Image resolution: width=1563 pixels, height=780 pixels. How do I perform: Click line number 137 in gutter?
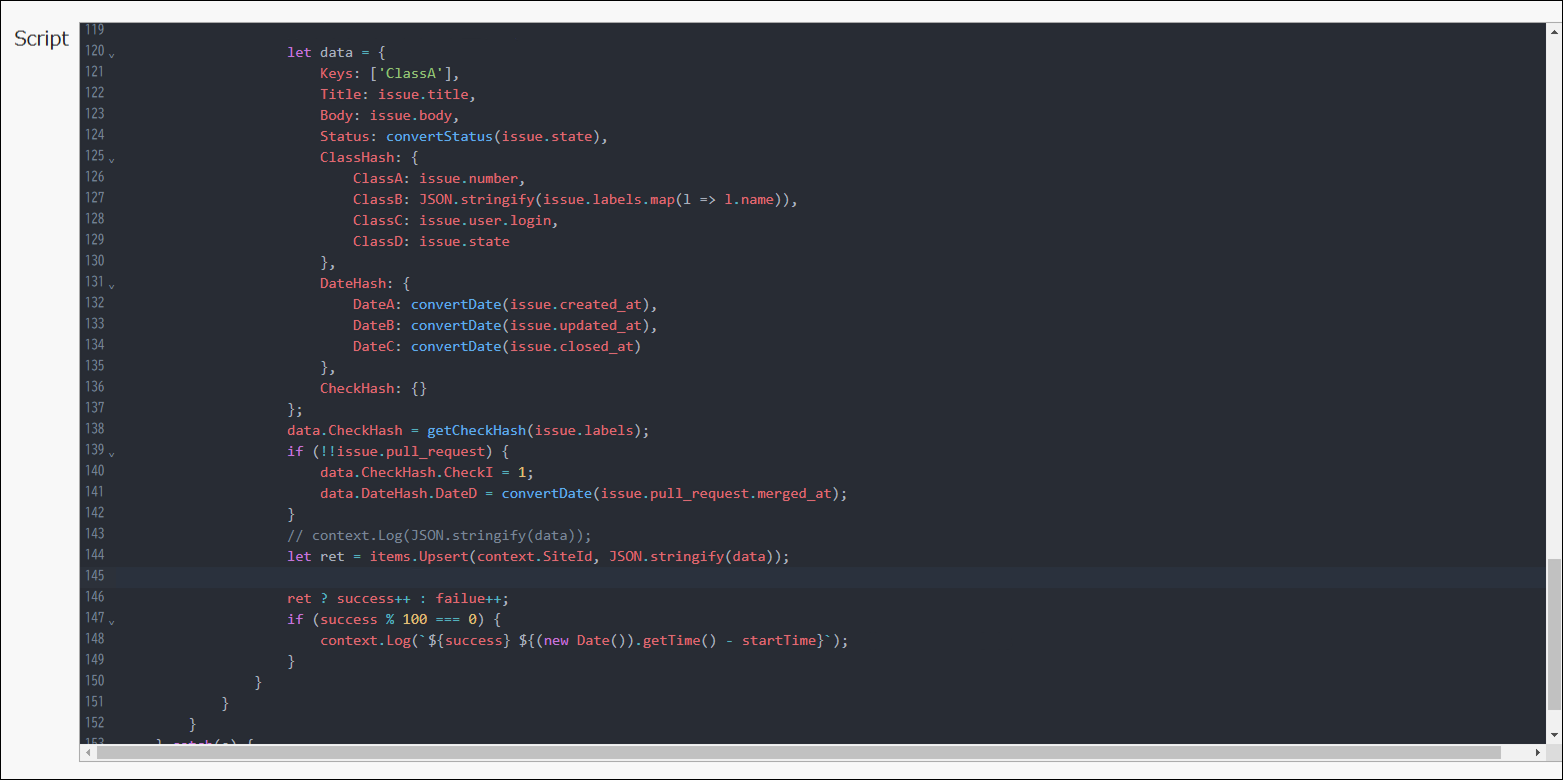point(94,407)
